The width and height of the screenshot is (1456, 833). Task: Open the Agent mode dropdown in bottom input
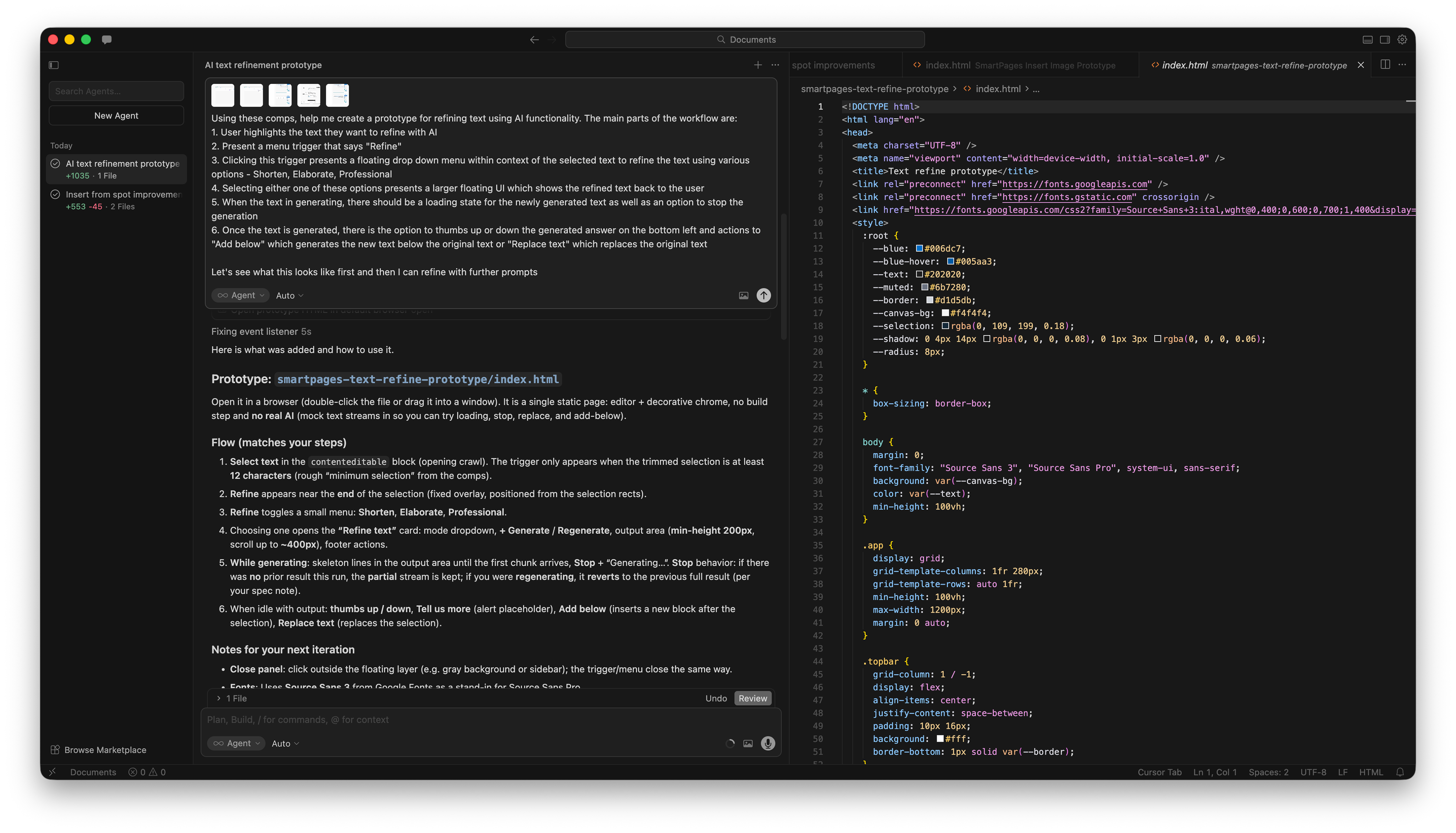tap(236, 743)
